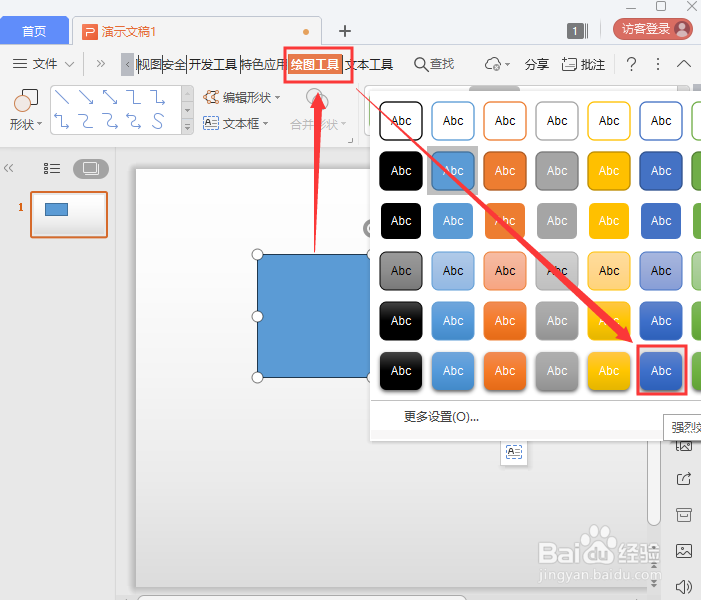Expand the 文件 menu arrow

tap(69, 64)
